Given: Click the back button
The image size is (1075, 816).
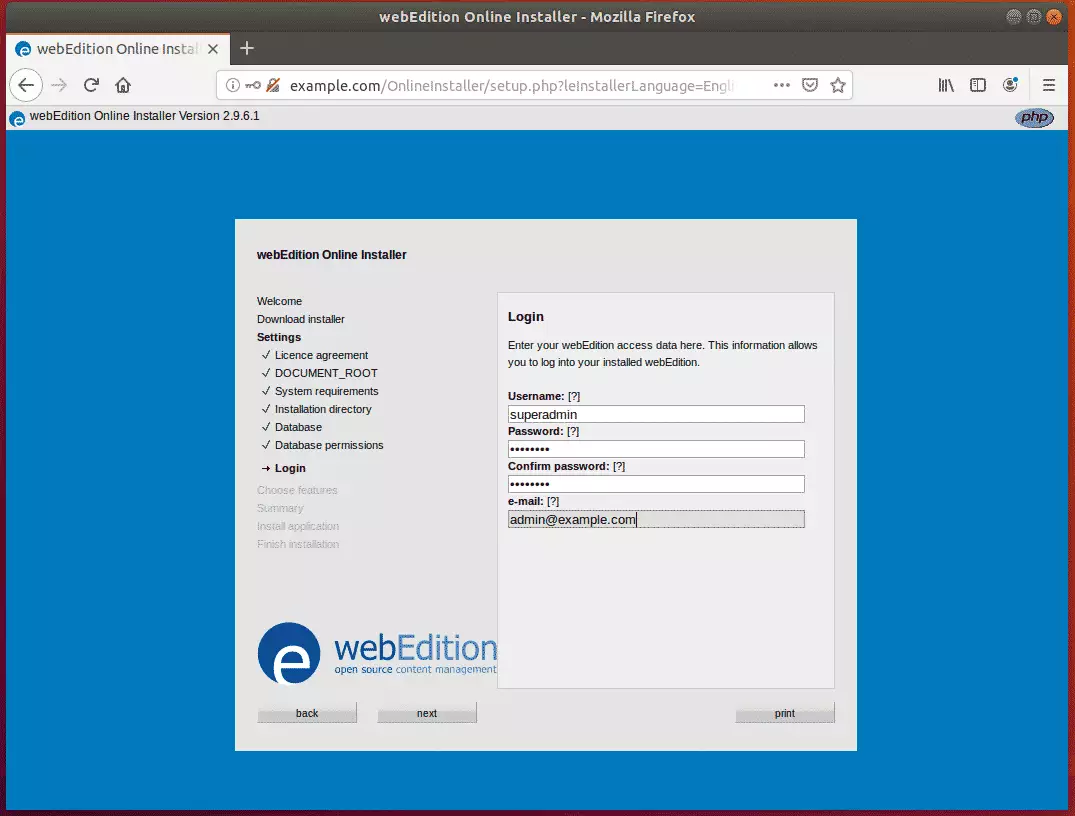Looking at the screenshot, I should click(307, 713).
